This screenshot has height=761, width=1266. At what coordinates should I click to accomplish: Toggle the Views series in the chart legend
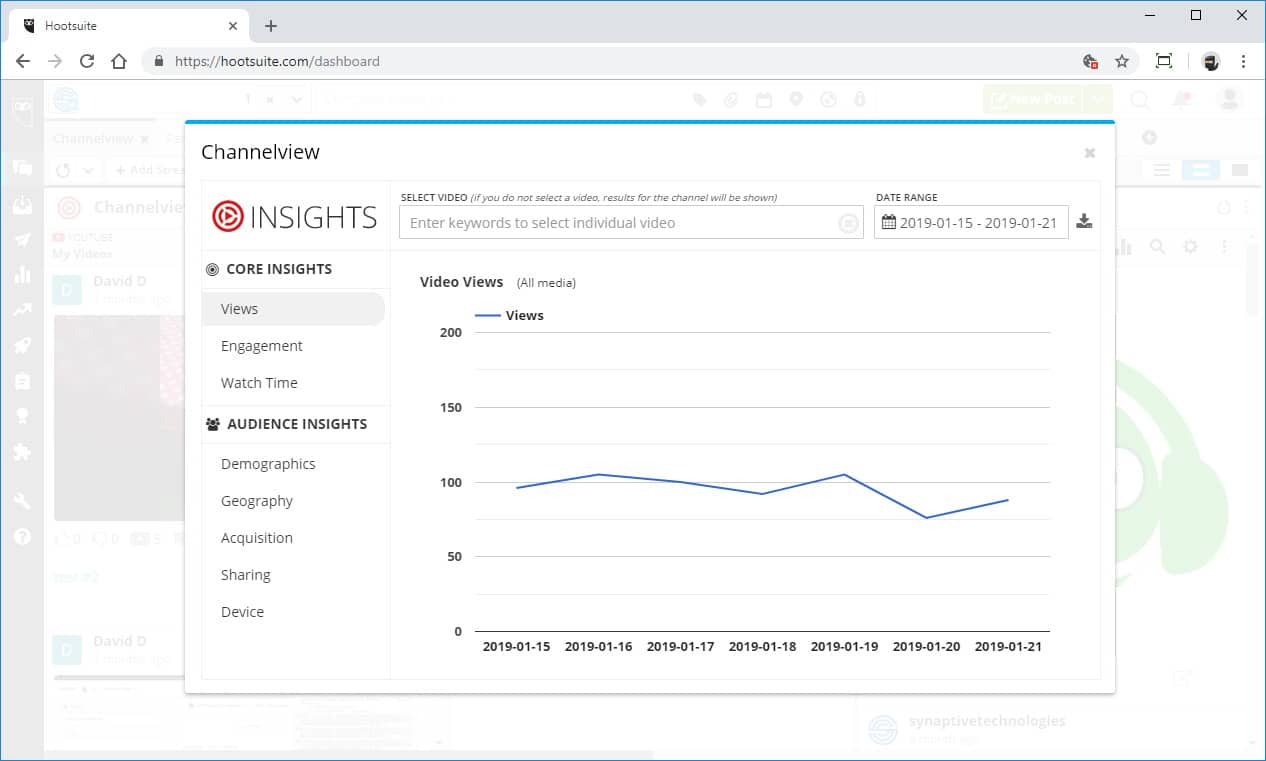pyautogui.click(x=509, y=315)
